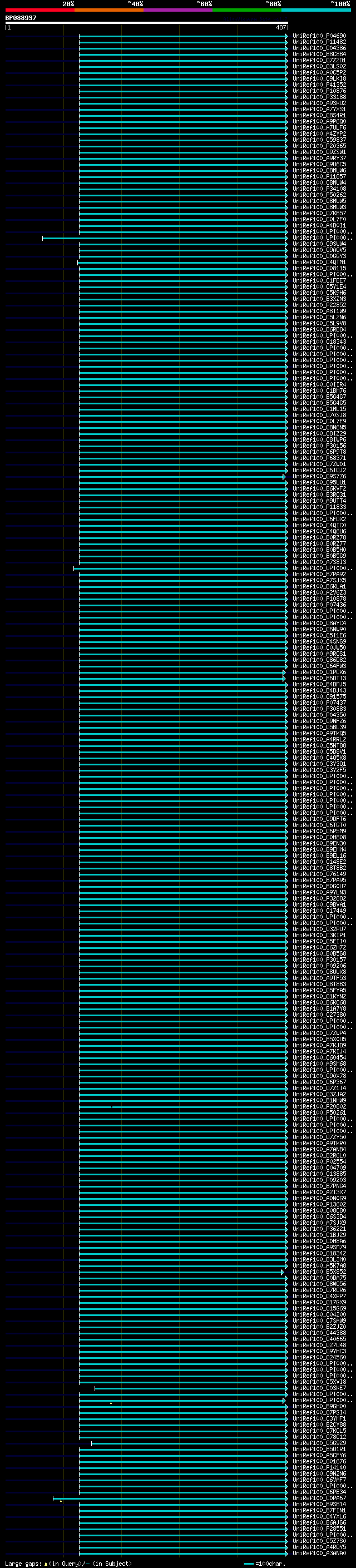Click the query name BP088937
This screenshot has width=356, height=1568.
pos(21,18)
